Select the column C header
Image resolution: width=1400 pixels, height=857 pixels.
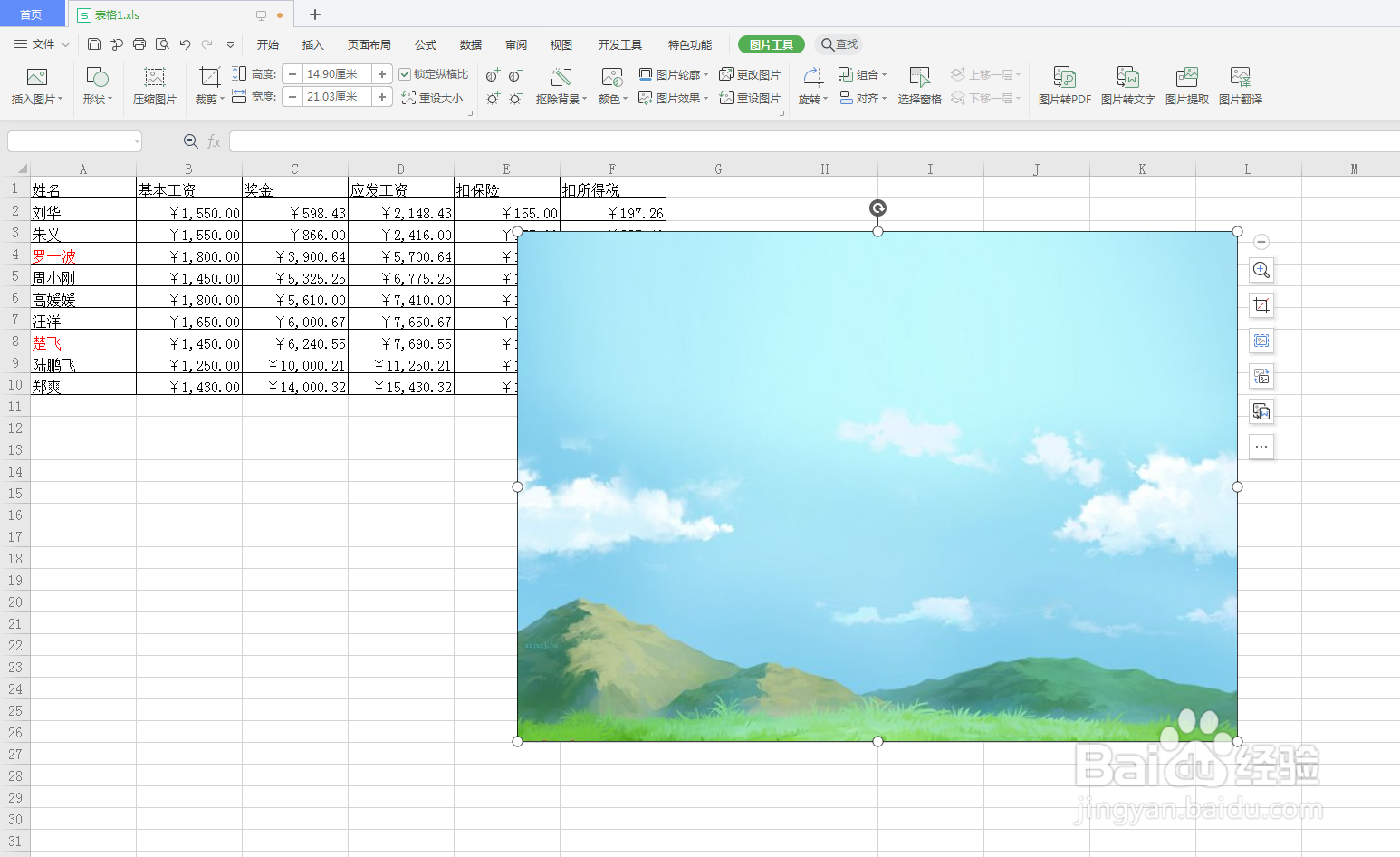[x=295, y=169]
